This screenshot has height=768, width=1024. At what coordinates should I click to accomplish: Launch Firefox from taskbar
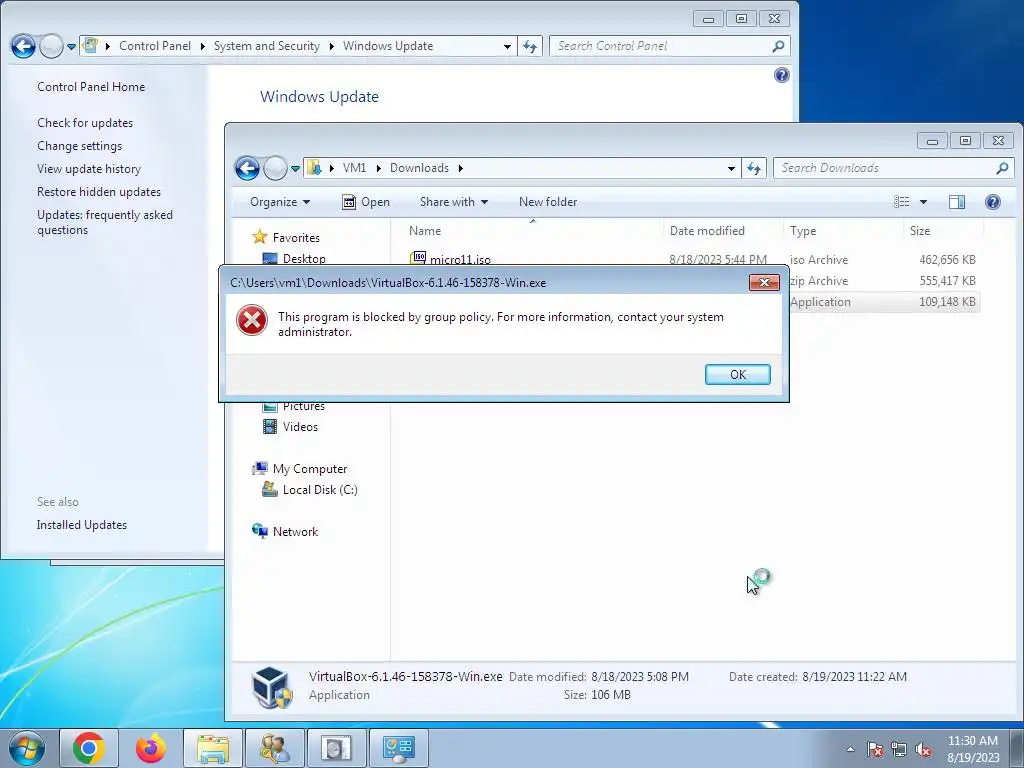pyautogui.click(x=151, y=748)
